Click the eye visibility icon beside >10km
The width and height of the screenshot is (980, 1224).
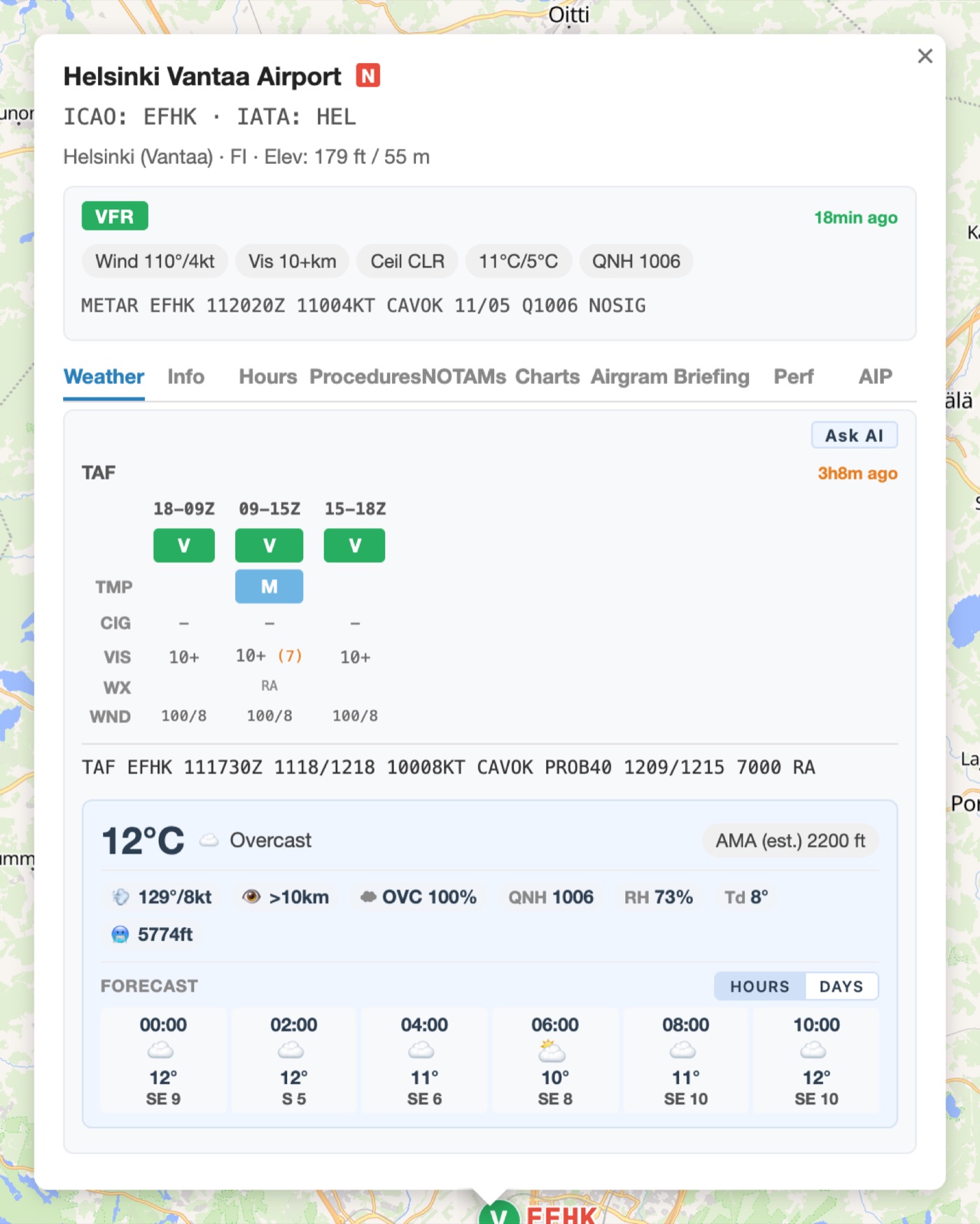click(251, 897)
